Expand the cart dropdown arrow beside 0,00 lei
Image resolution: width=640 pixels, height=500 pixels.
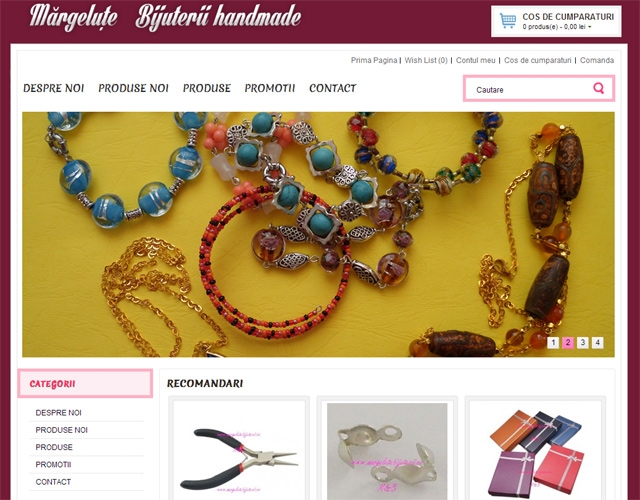click(590, 27)
